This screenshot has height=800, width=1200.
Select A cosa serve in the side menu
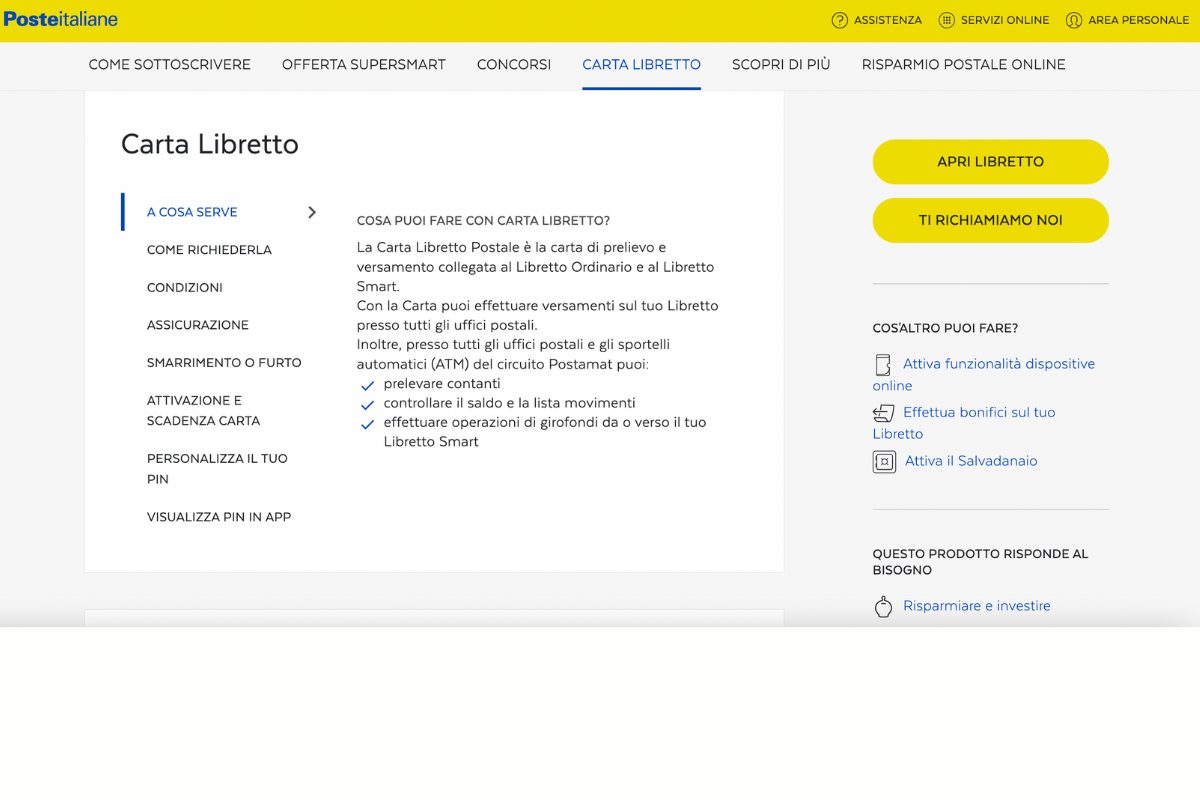coord(192,212)
